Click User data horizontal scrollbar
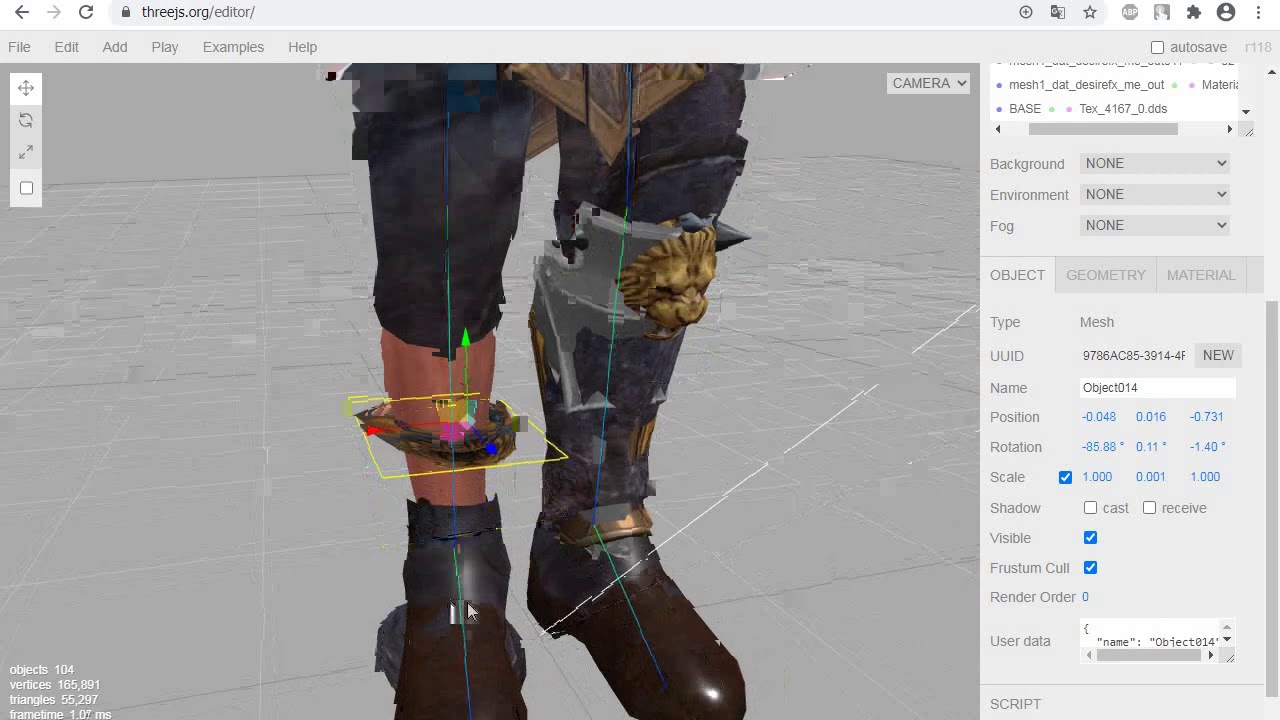The height and width of the screenshot is (720, 1280). (x=1149, y=656)
